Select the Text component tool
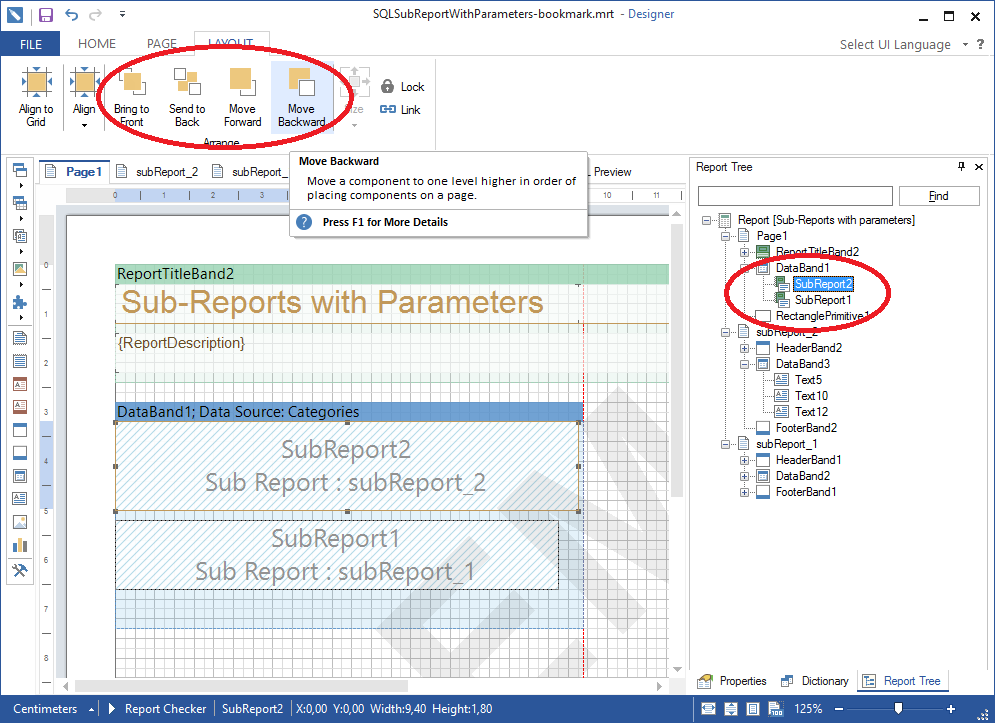Image resolution: width=995 pixels, height=723 pixels. (20, 498)
